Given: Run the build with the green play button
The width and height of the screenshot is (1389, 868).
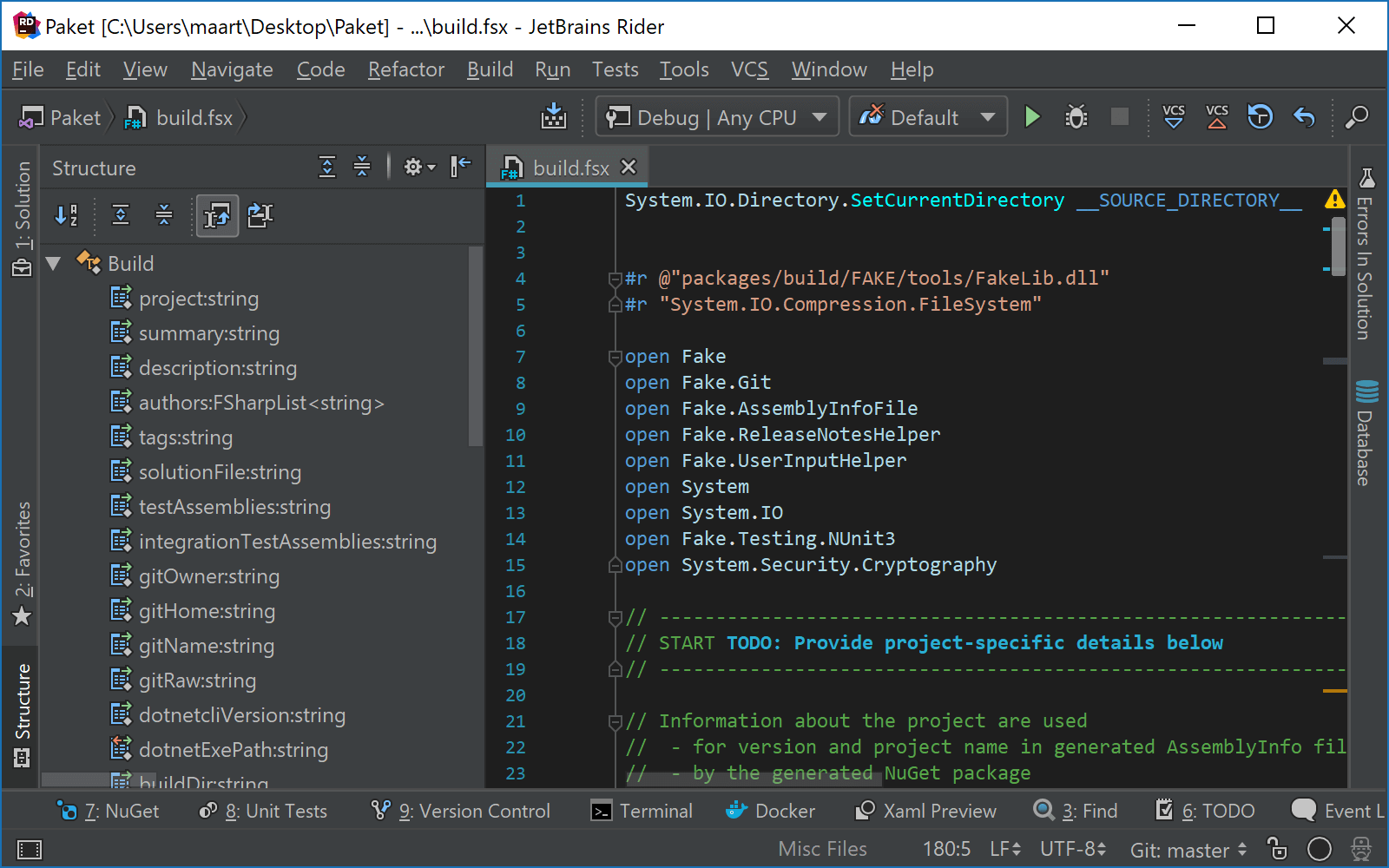Looking at the screenshot, I should [1032, 116].
